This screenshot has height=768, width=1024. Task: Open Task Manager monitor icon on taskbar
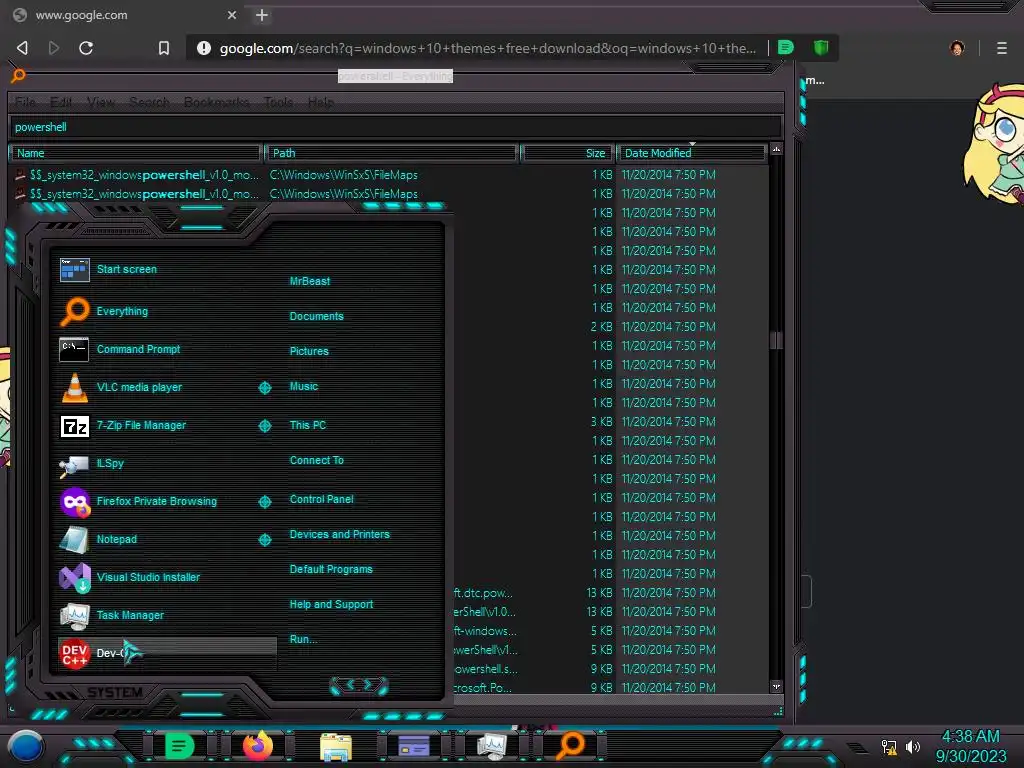click(492, 746)
